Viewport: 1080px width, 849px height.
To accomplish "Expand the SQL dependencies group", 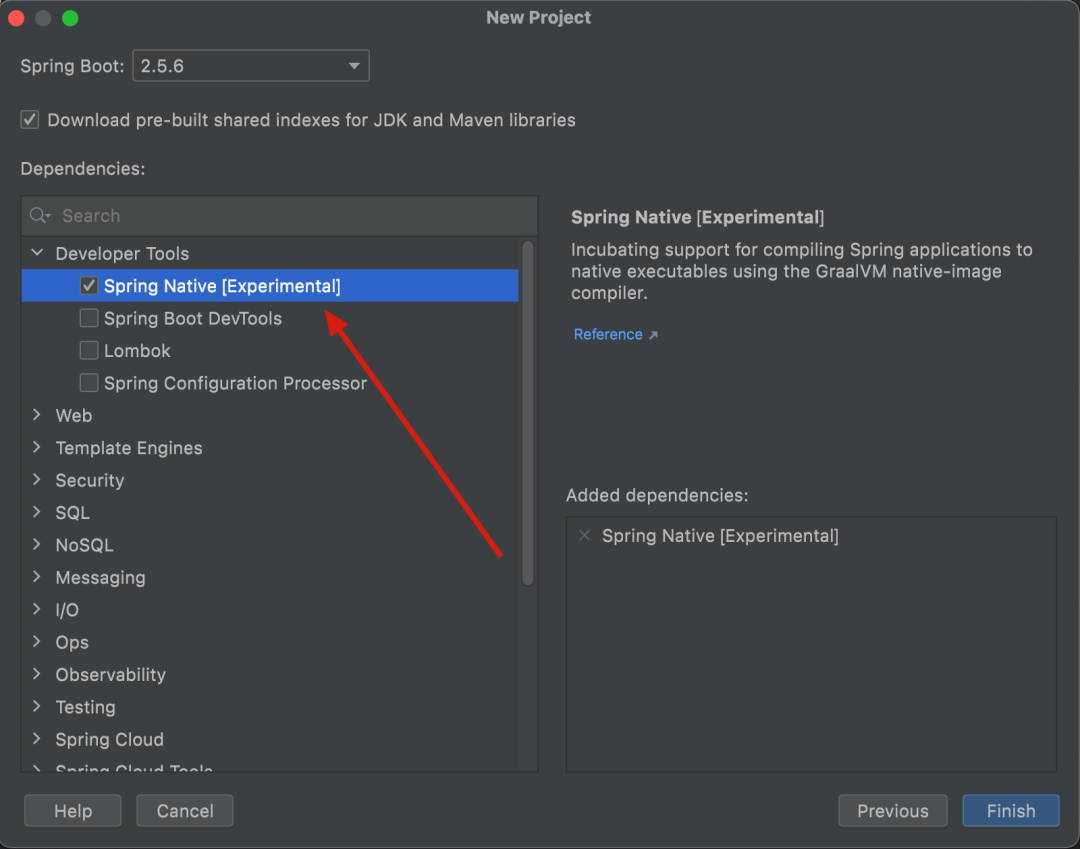I will 37,512.
